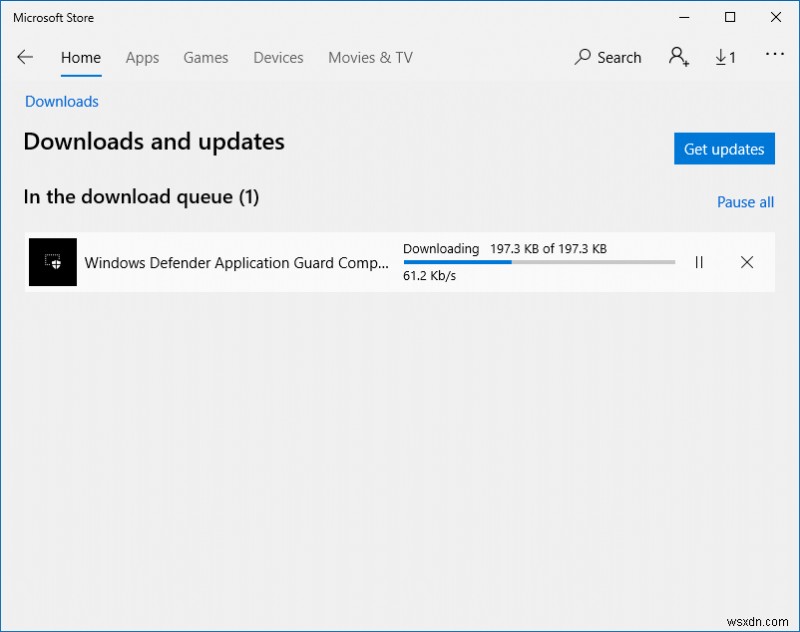Open the Movies & TV section
This screenshot has width=800, height=632.
pyautogui.click(x=370, y=57)
